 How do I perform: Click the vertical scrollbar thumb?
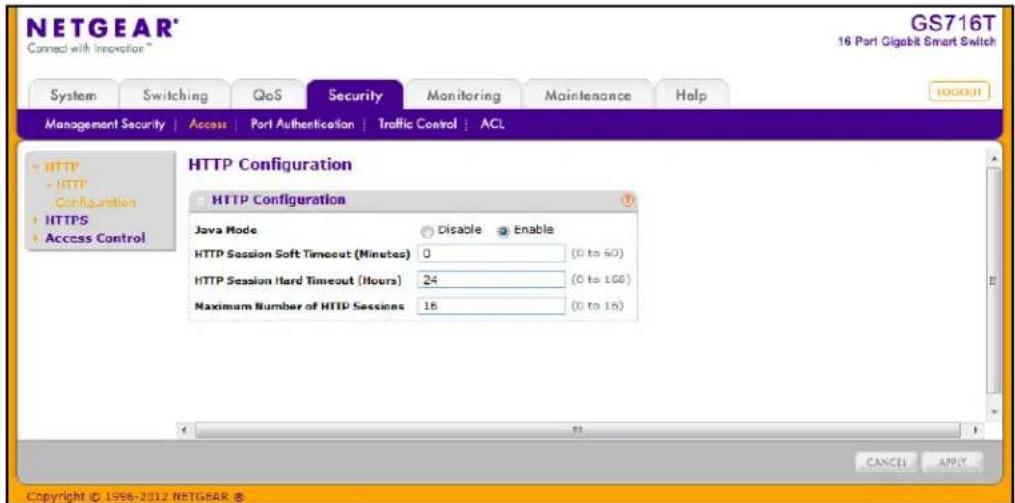click(x=995, y=280)
